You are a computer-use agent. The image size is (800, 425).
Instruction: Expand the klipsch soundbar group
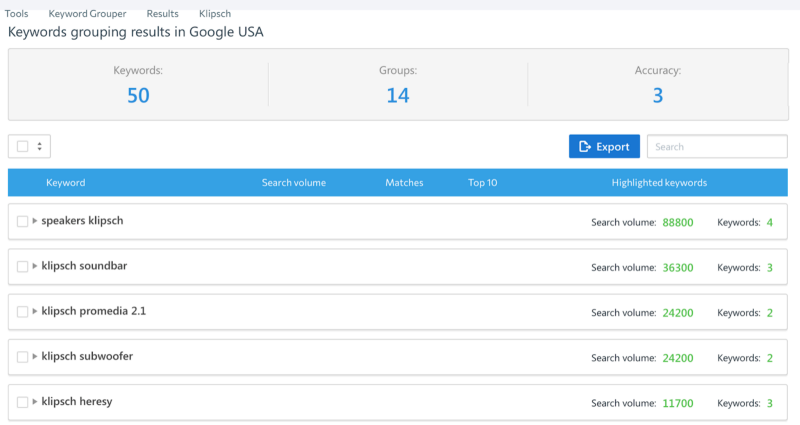tap(35, 266)
